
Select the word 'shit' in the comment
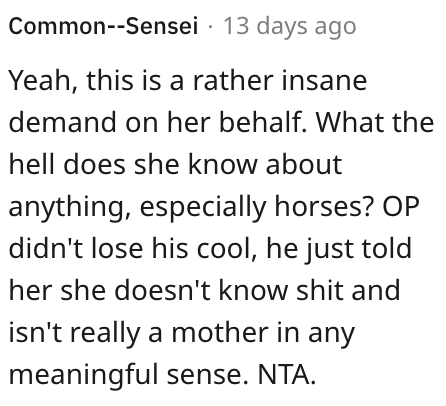coord(317,290)
